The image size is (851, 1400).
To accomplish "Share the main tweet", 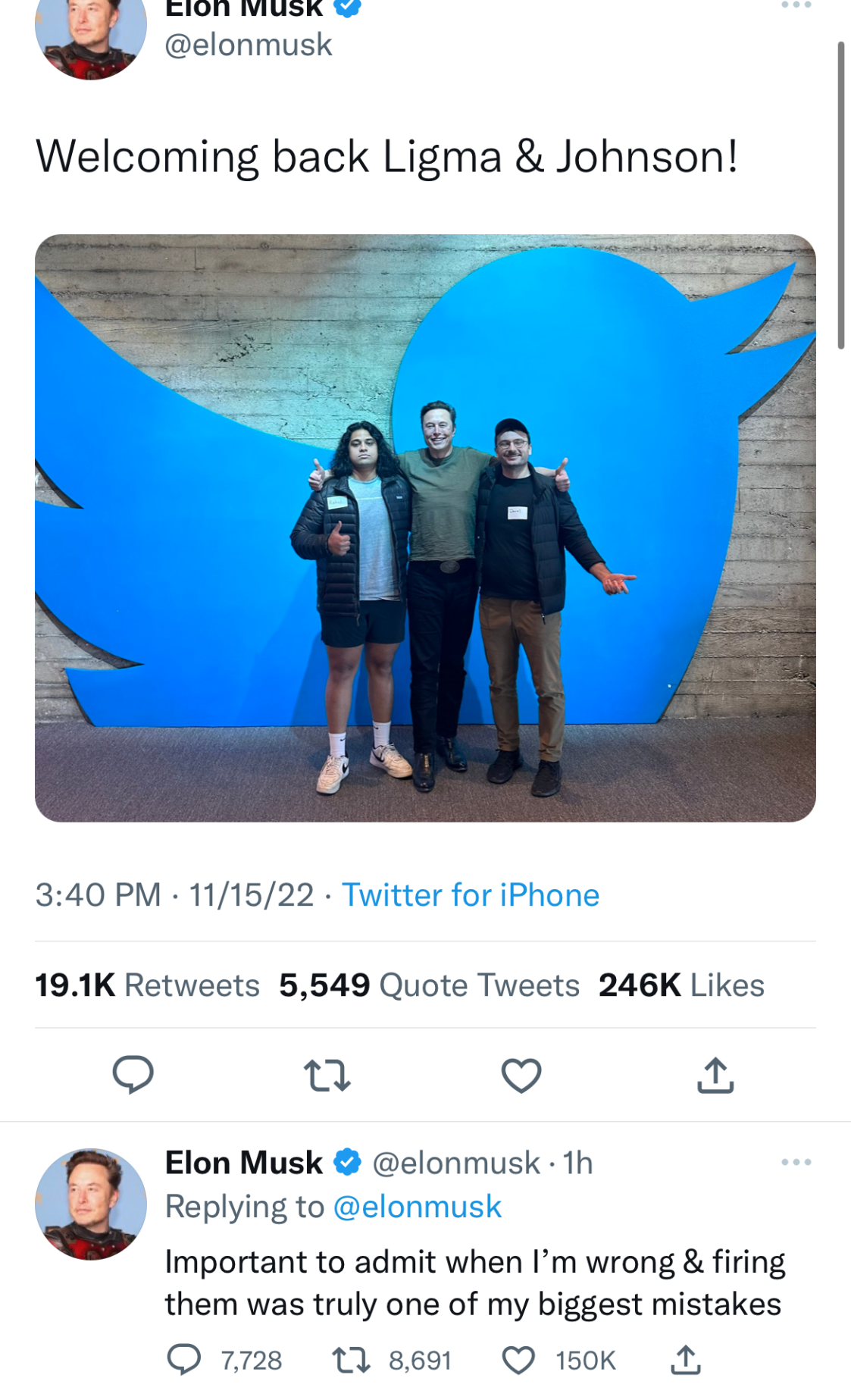I will pyautogui.click(x=715, y=1075).
